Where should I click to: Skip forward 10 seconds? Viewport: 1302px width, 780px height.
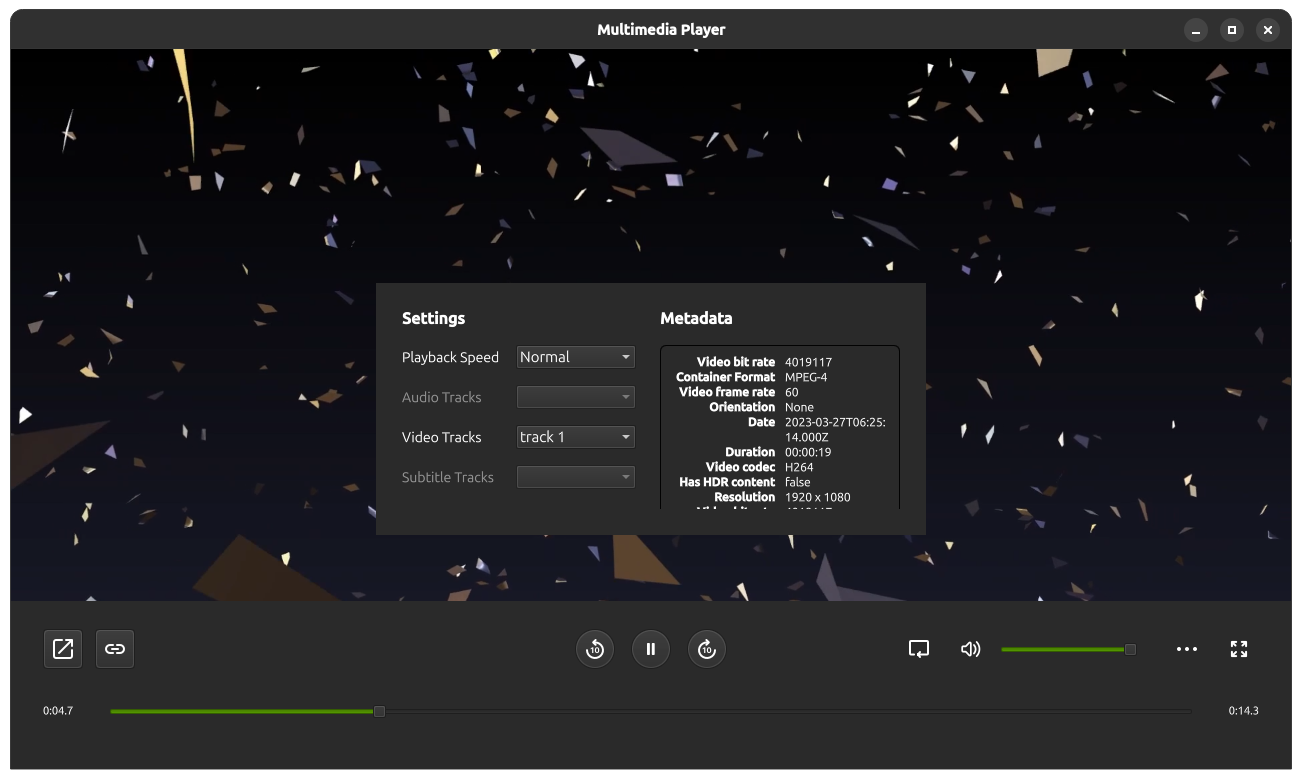pos(707,649)
